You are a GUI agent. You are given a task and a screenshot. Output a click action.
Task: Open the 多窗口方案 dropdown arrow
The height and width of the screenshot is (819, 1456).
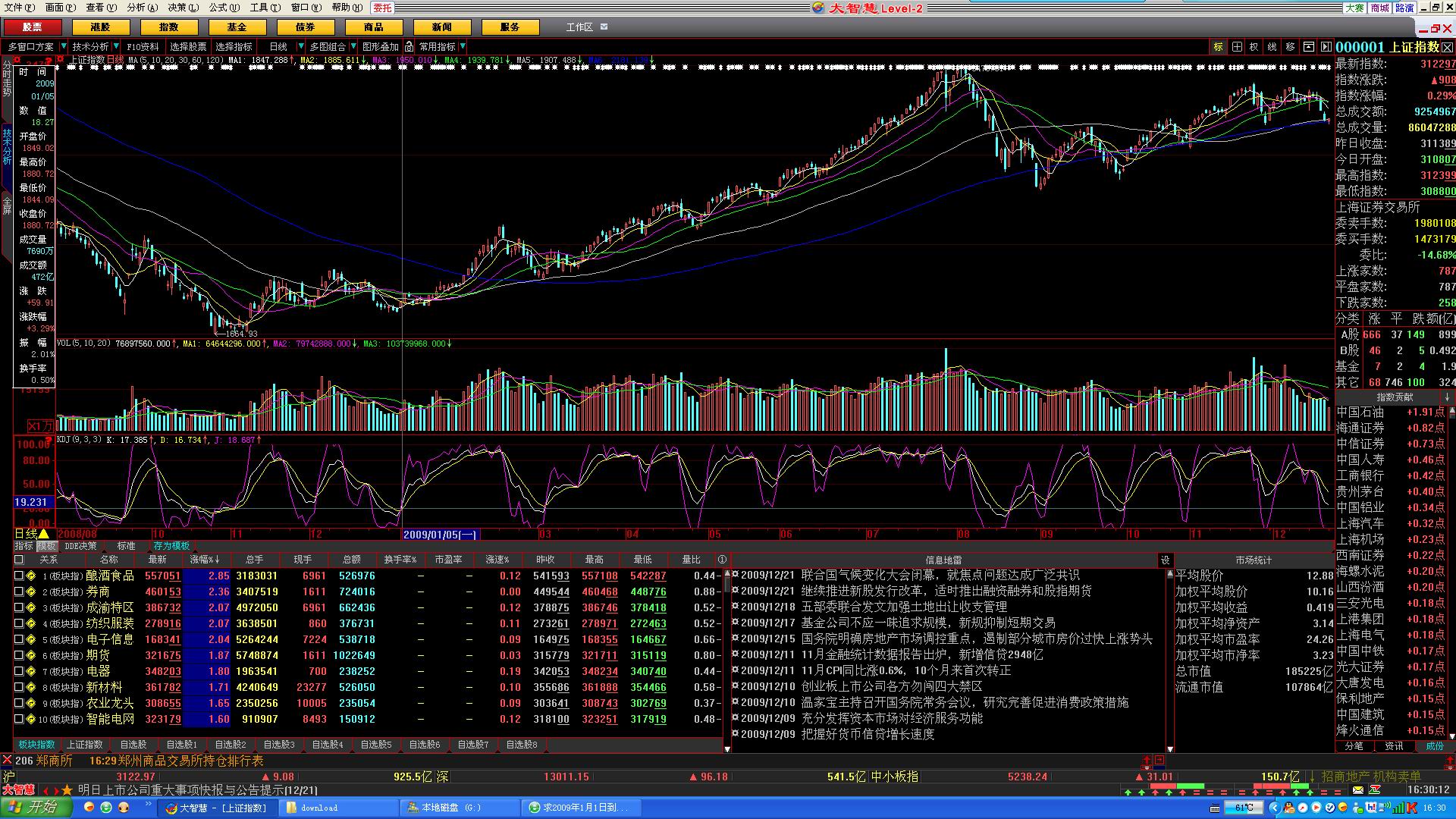[x=63, y=47]
